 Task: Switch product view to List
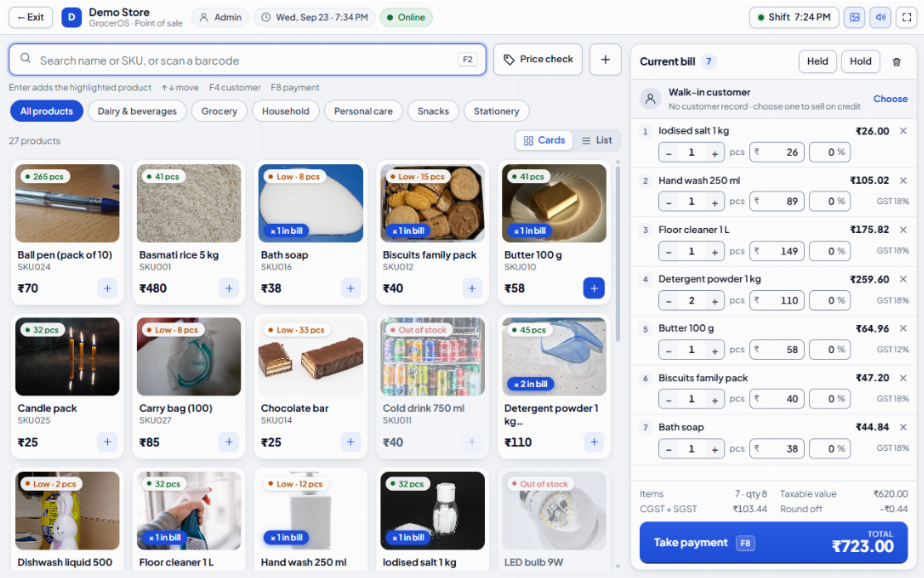(597, 140)
